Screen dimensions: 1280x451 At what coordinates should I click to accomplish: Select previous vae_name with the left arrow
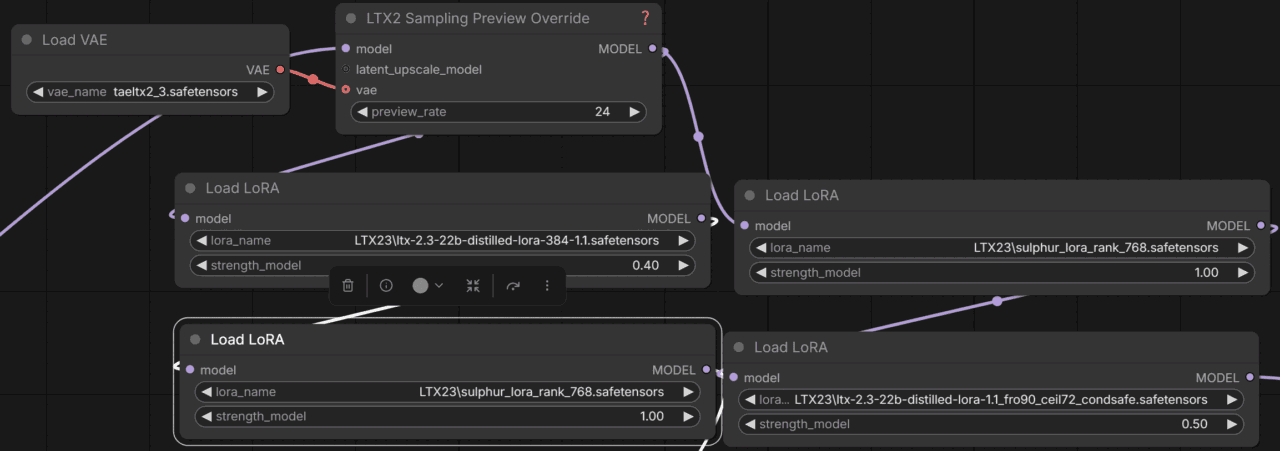pos(38,92)
